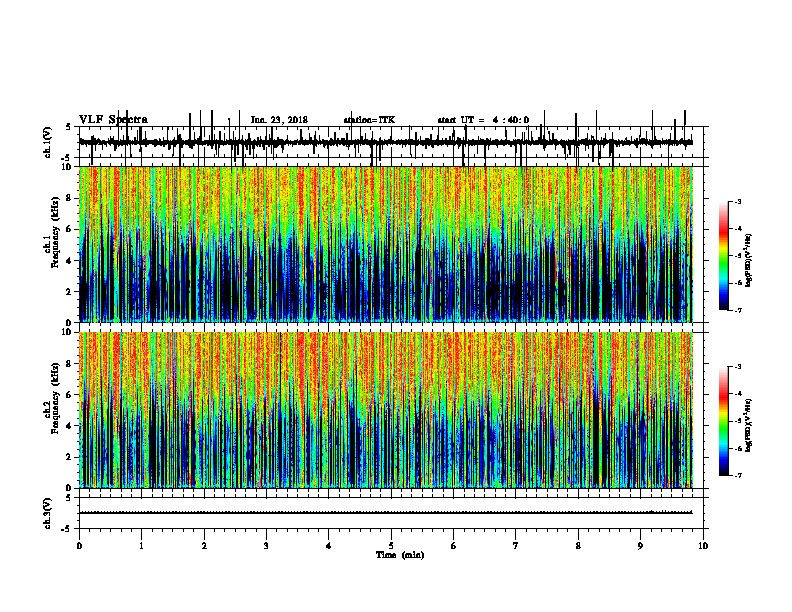Click the "-7" label on ch.2 colorbar
792x612 pixels.
tap(737, 475)
